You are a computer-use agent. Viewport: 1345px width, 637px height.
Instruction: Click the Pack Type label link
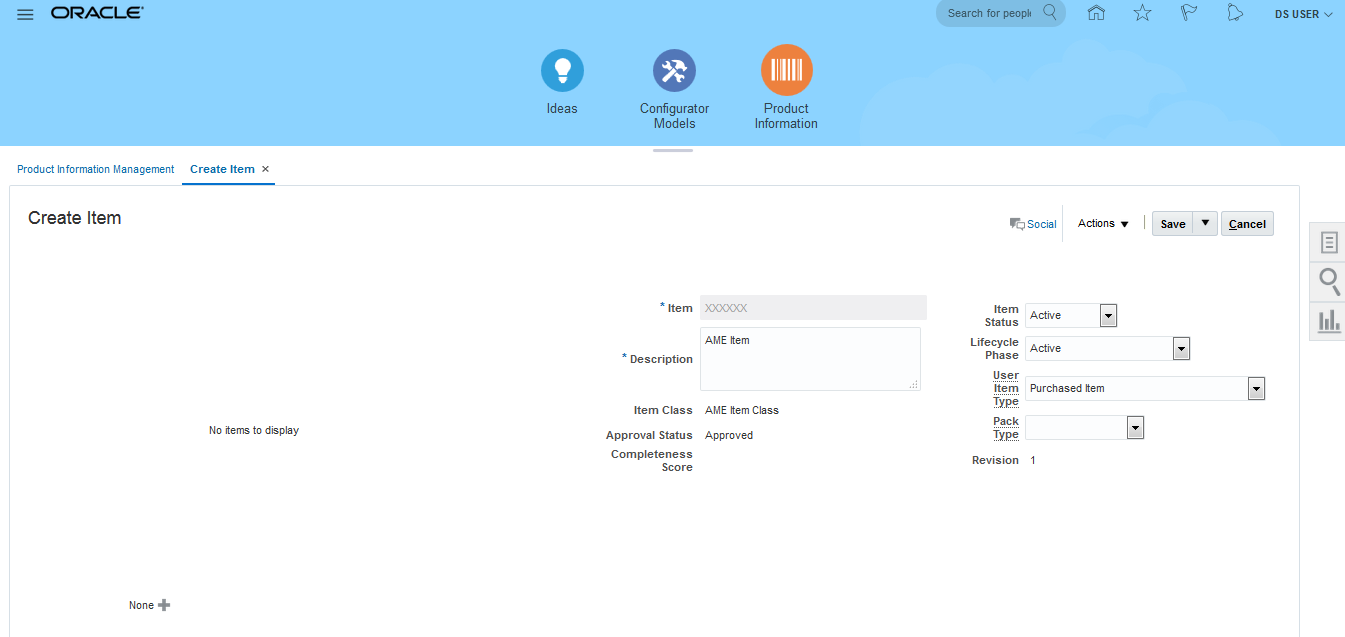tap(1006, 428)
